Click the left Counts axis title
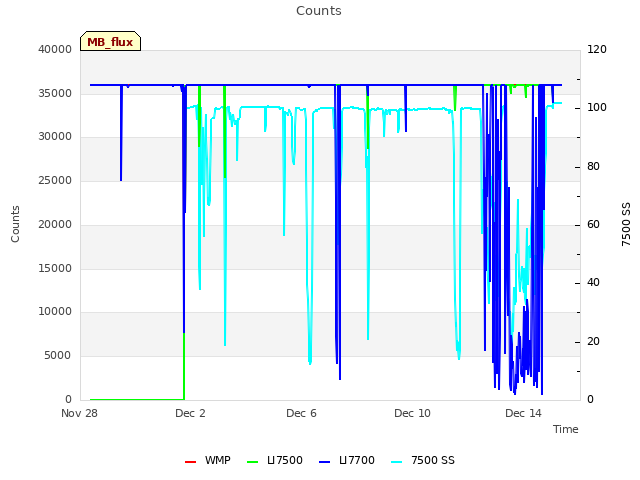 tap(15, 224)
